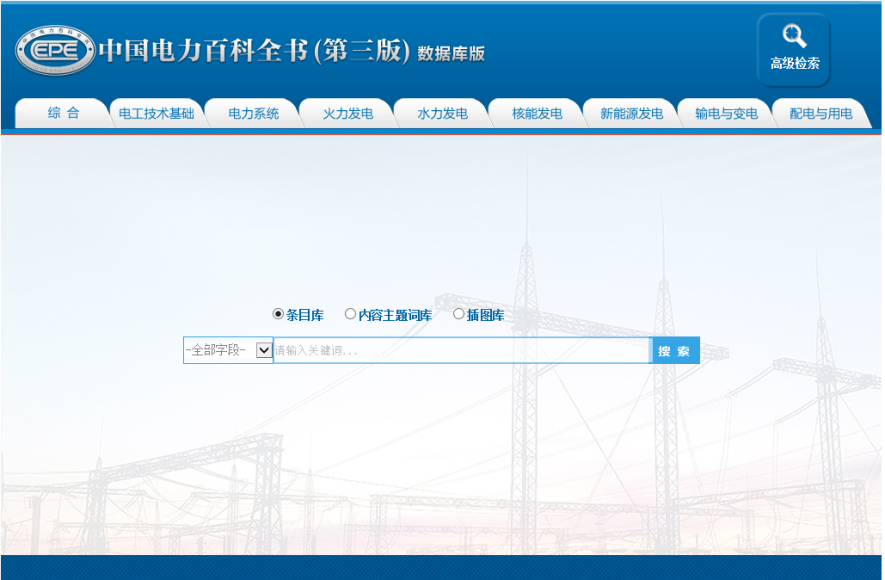Choose 内容主题词库 radio option
885x580 pixels.
pos(350,314)
